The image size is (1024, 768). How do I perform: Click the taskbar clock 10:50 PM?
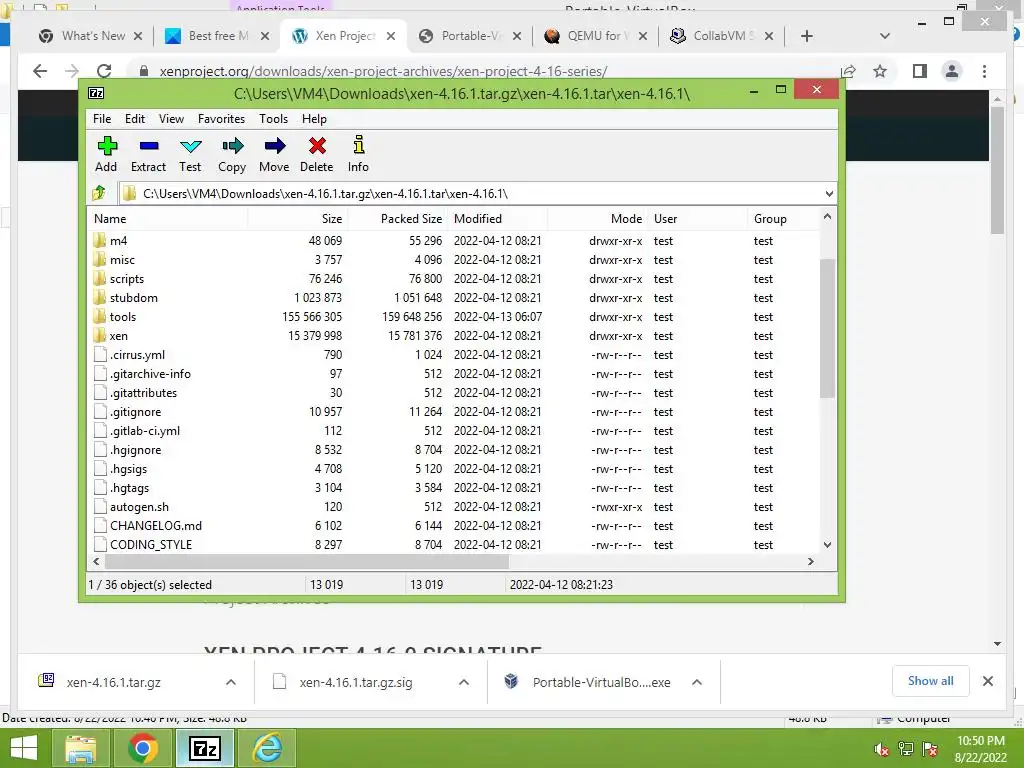pyautogui.click(x=980, y=741)
